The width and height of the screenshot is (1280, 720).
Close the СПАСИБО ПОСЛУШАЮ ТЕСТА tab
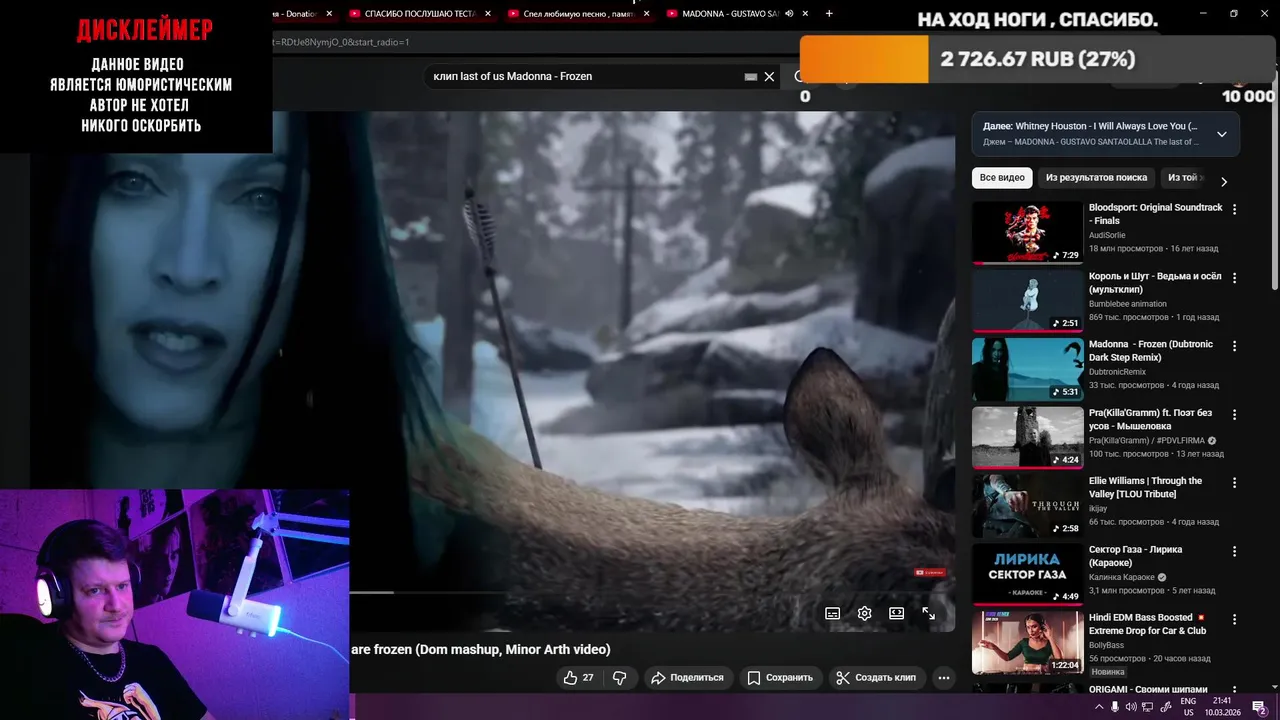point(487,14)
